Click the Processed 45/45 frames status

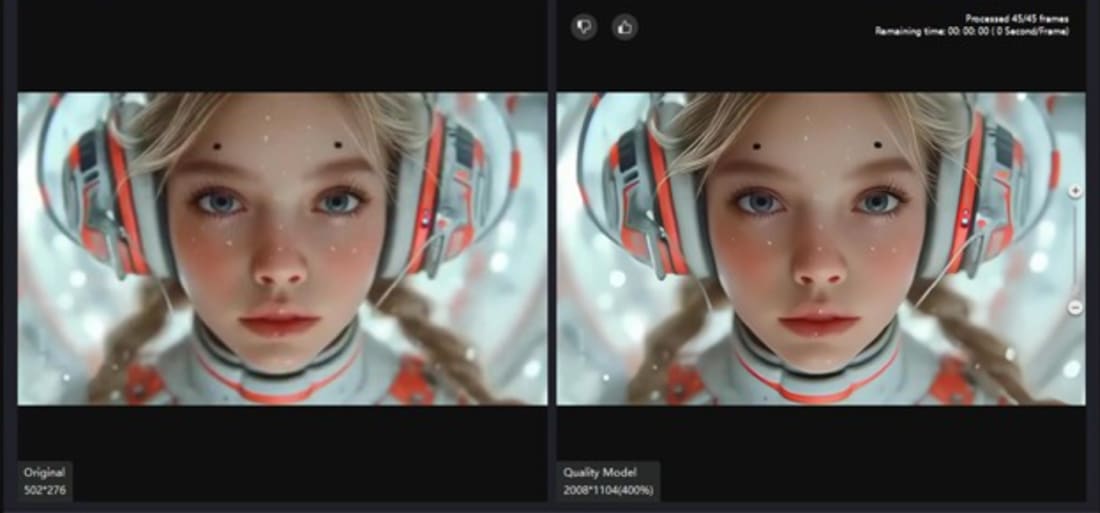point(1017,19)
